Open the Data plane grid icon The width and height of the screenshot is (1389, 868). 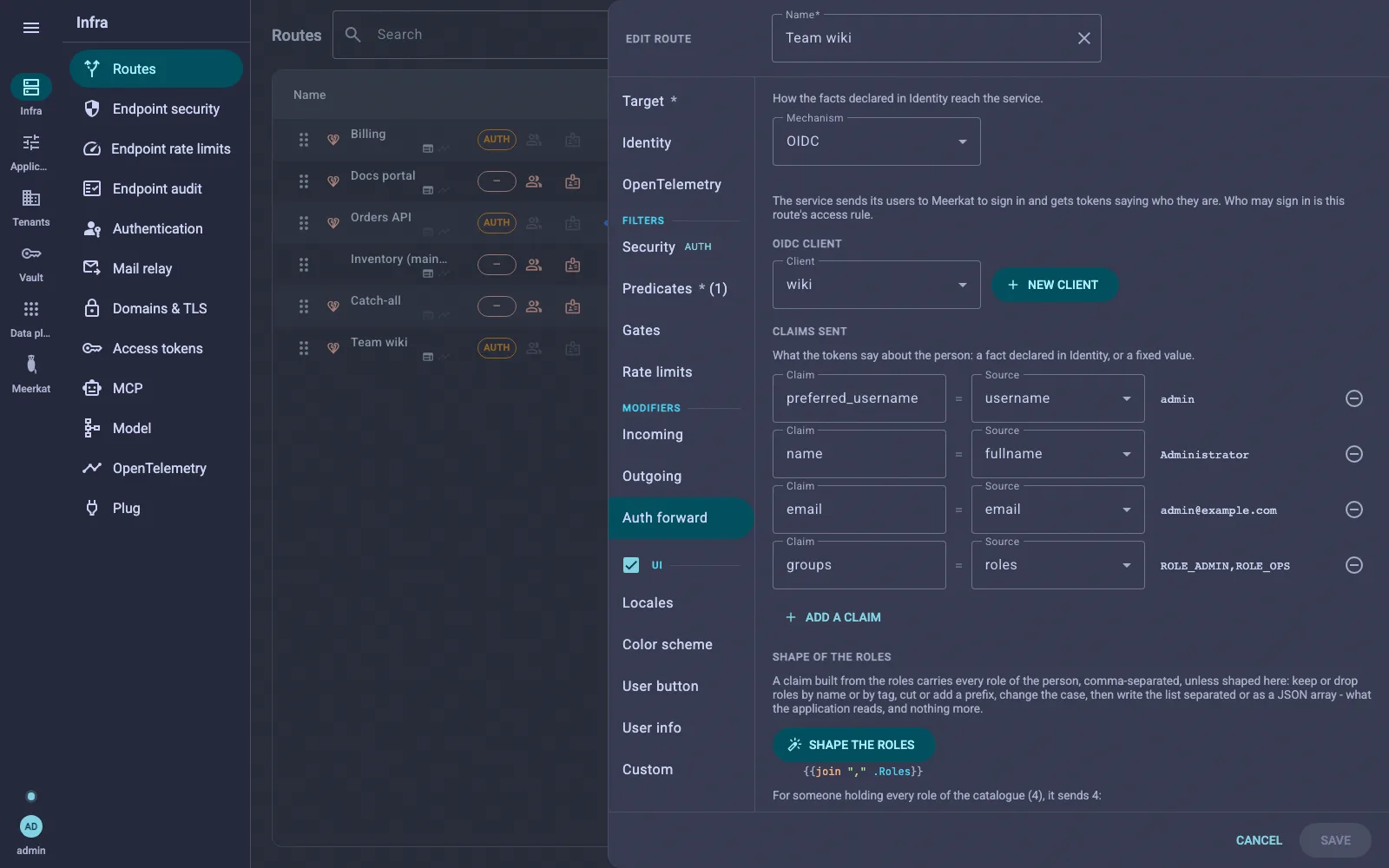[x=31, y=309]
